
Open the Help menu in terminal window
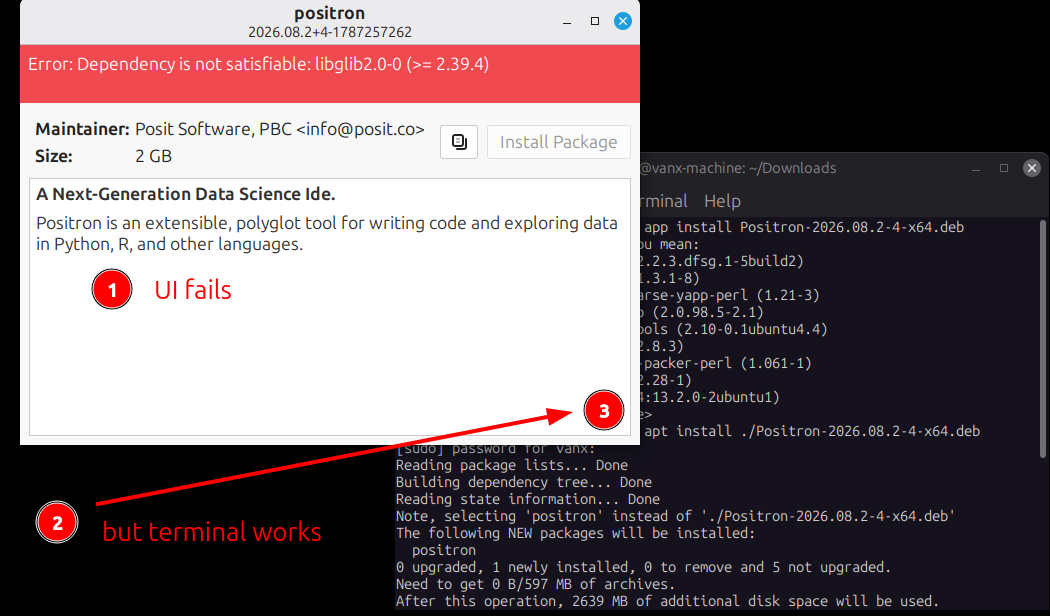[722, 201]
